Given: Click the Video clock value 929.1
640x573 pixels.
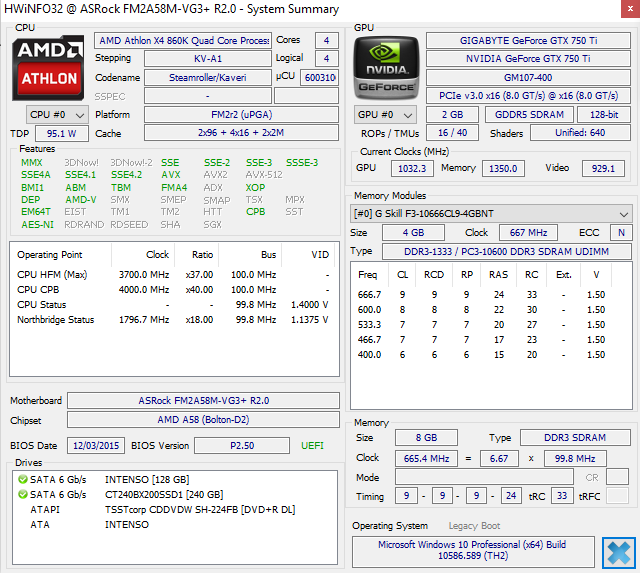Looking at the screenshot, I should click(603, 168).
